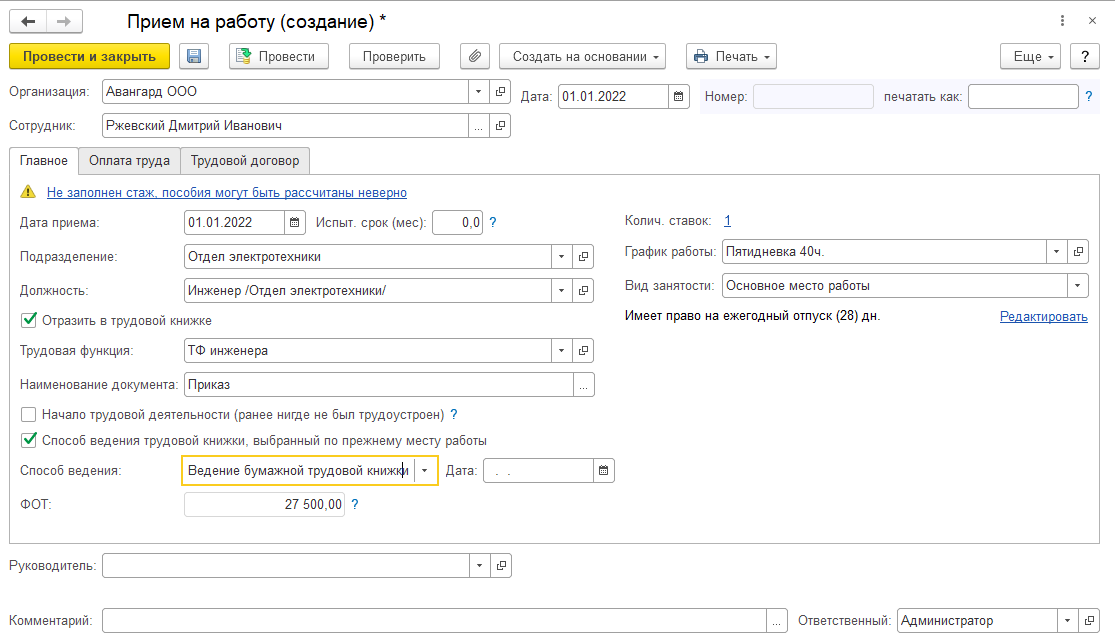This screenshot has height=643, width=1115.
Task: Expand the Подразделение dropdown list
Action: point(561,257)
